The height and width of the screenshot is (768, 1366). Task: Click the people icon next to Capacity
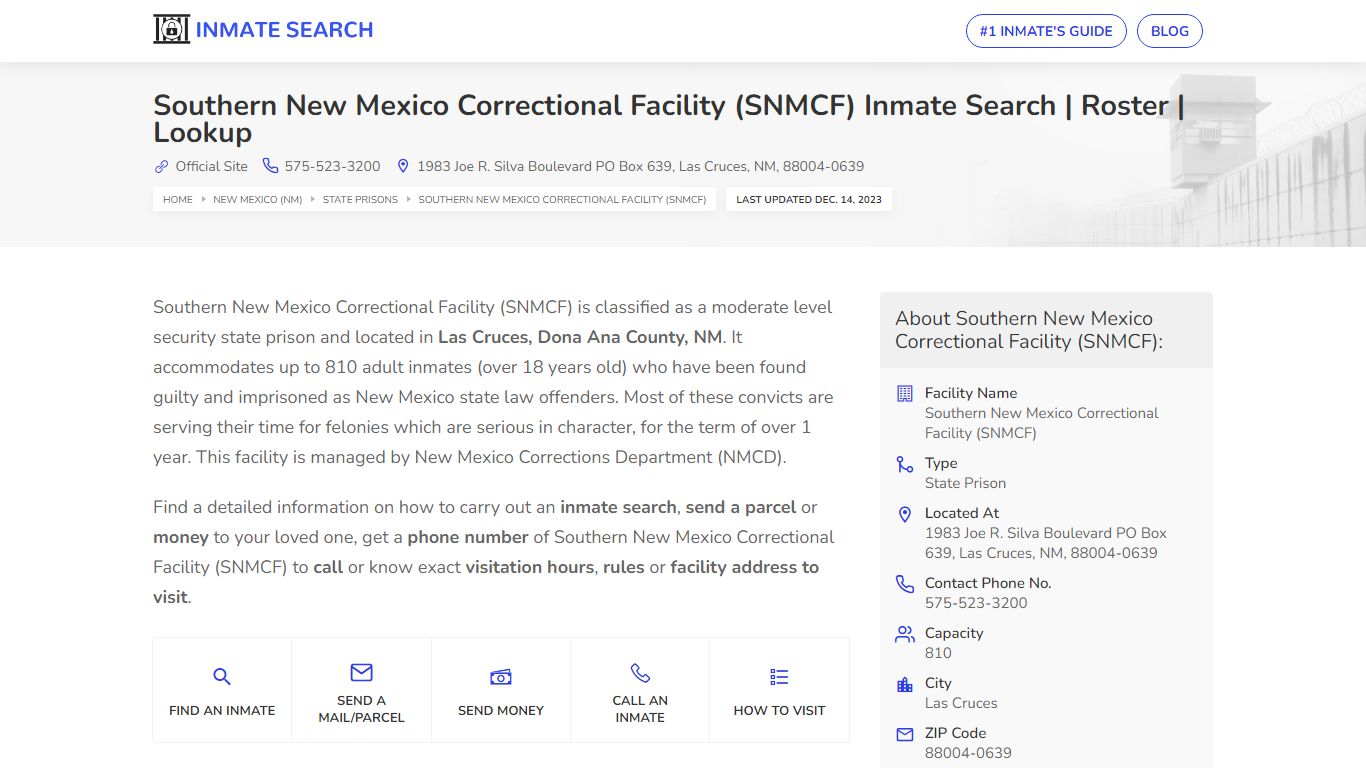click(x=905, y=634)
